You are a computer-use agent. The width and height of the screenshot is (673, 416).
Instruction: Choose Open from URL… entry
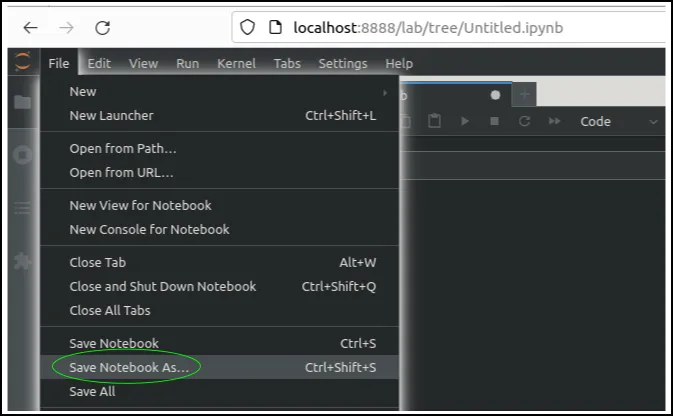point(220,173)
